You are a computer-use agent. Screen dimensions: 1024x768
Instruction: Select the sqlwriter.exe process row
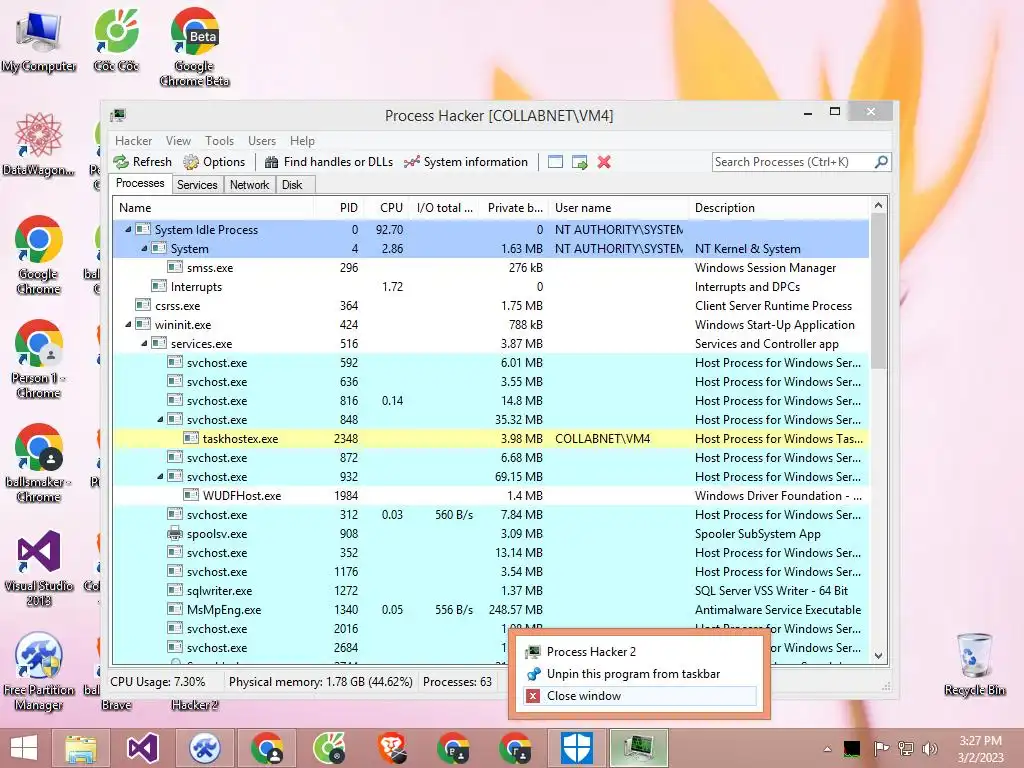491,590
